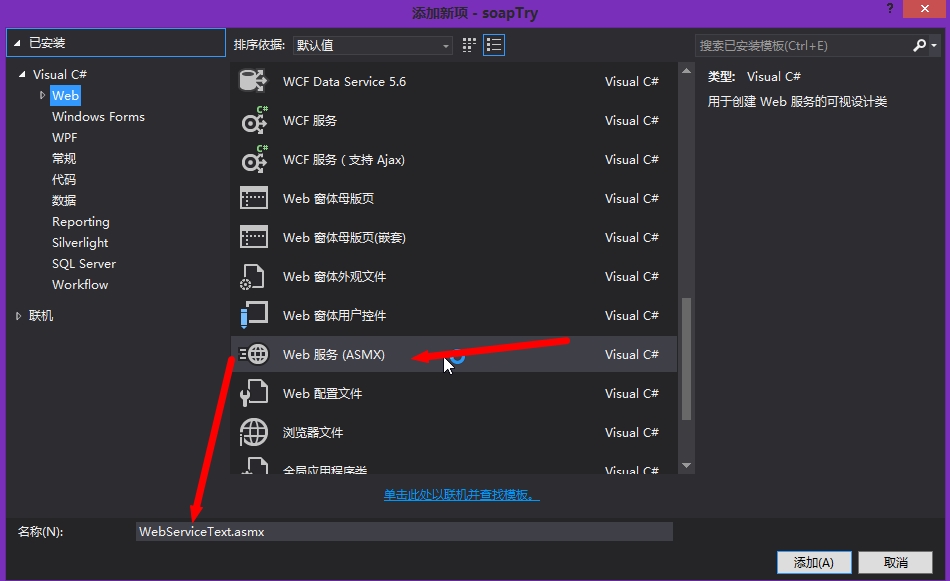Click the template list scroll down arrow
950x581 pixels.
coord(686,465)
